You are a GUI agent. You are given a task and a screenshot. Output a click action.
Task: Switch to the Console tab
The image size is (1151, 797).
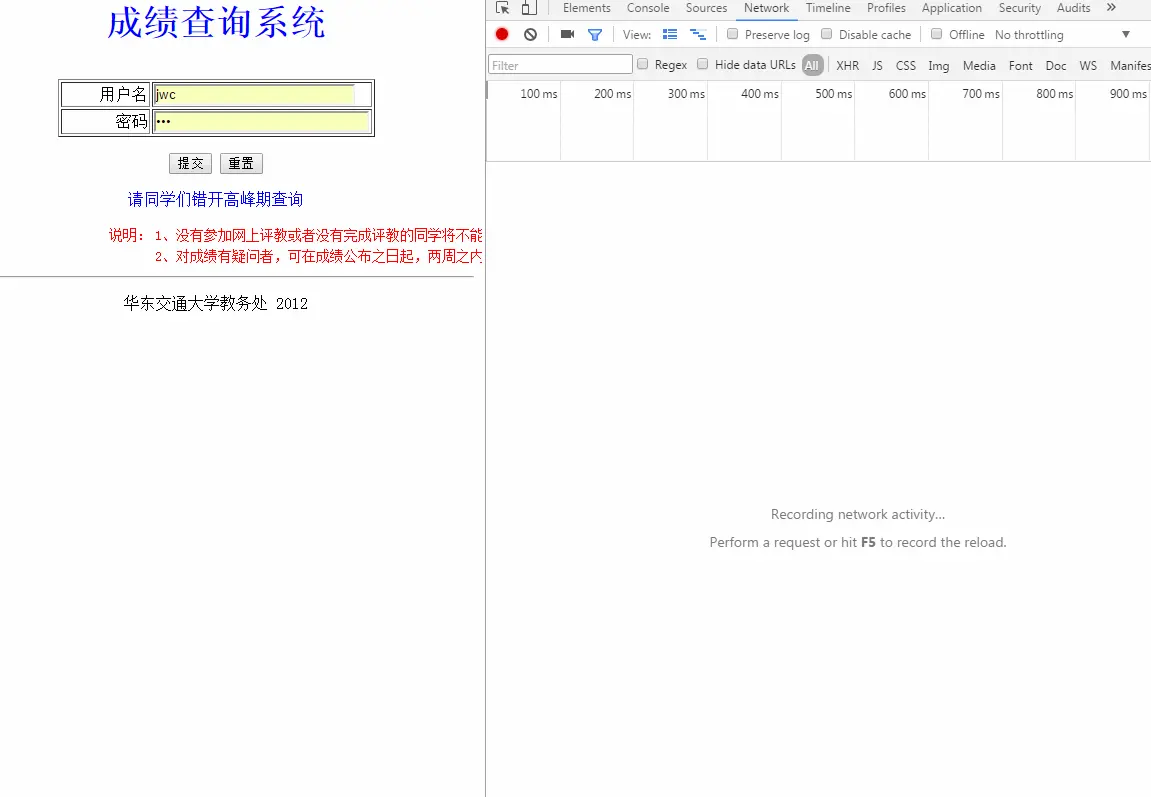[x=647, y=8]
